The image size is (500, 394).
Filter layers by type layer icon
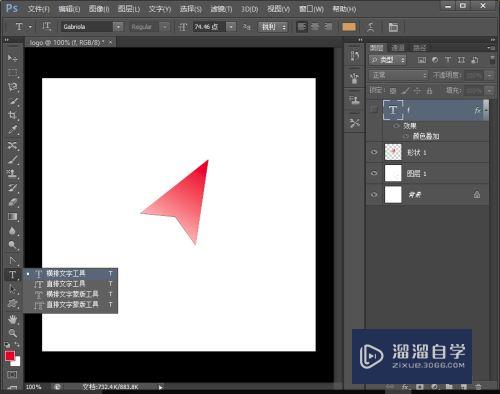pos(448,60)
